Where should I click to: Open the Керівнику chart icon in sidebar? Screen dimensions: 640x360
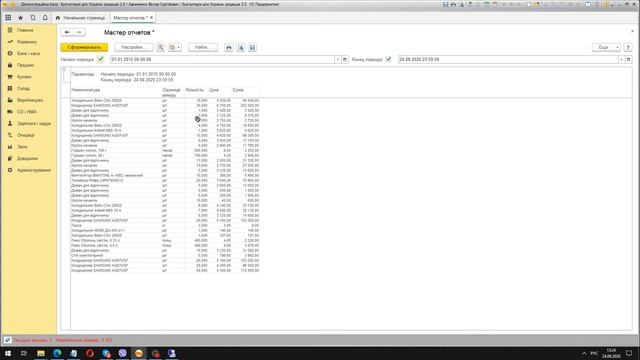[x=10, y=42]
